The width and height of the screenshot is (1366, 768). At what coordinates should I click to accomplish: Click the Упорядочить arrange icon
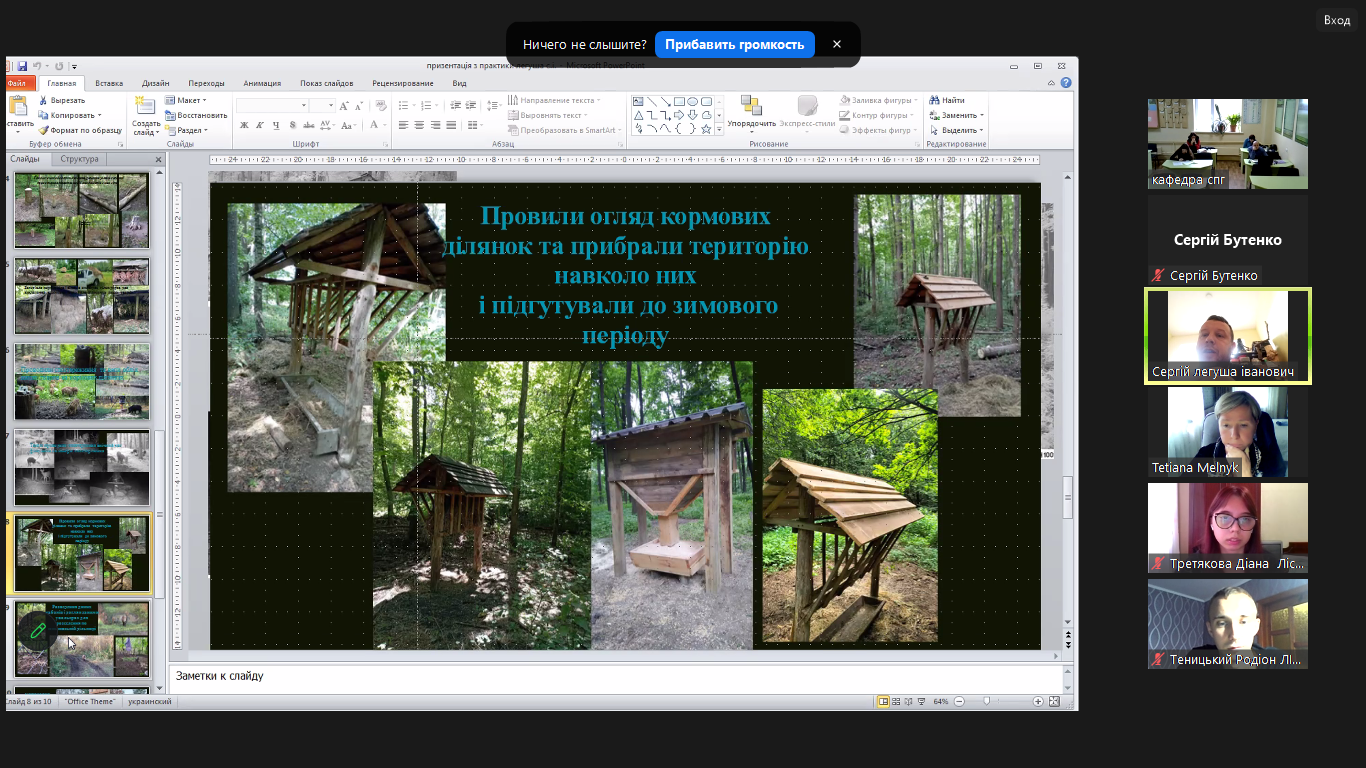[x=751, y=105]
